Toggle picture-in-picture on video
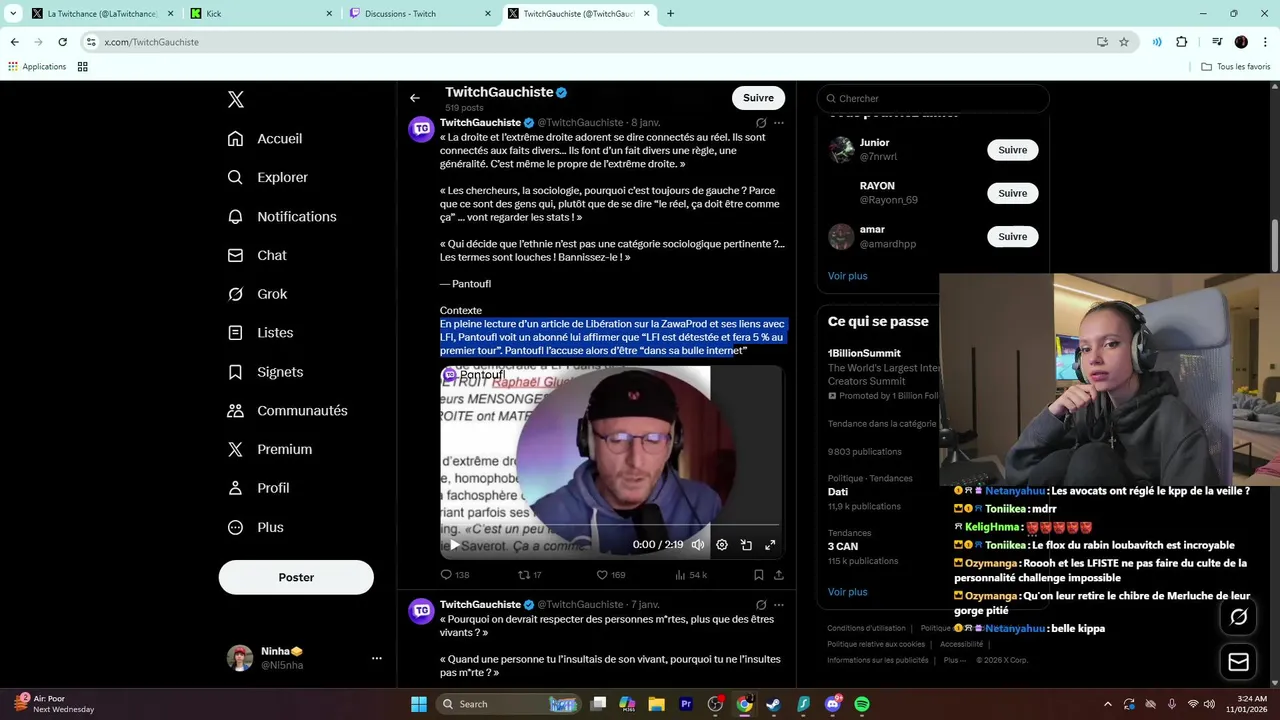The width and height of the screenshot is (1280, 720). tap(746, 545)
